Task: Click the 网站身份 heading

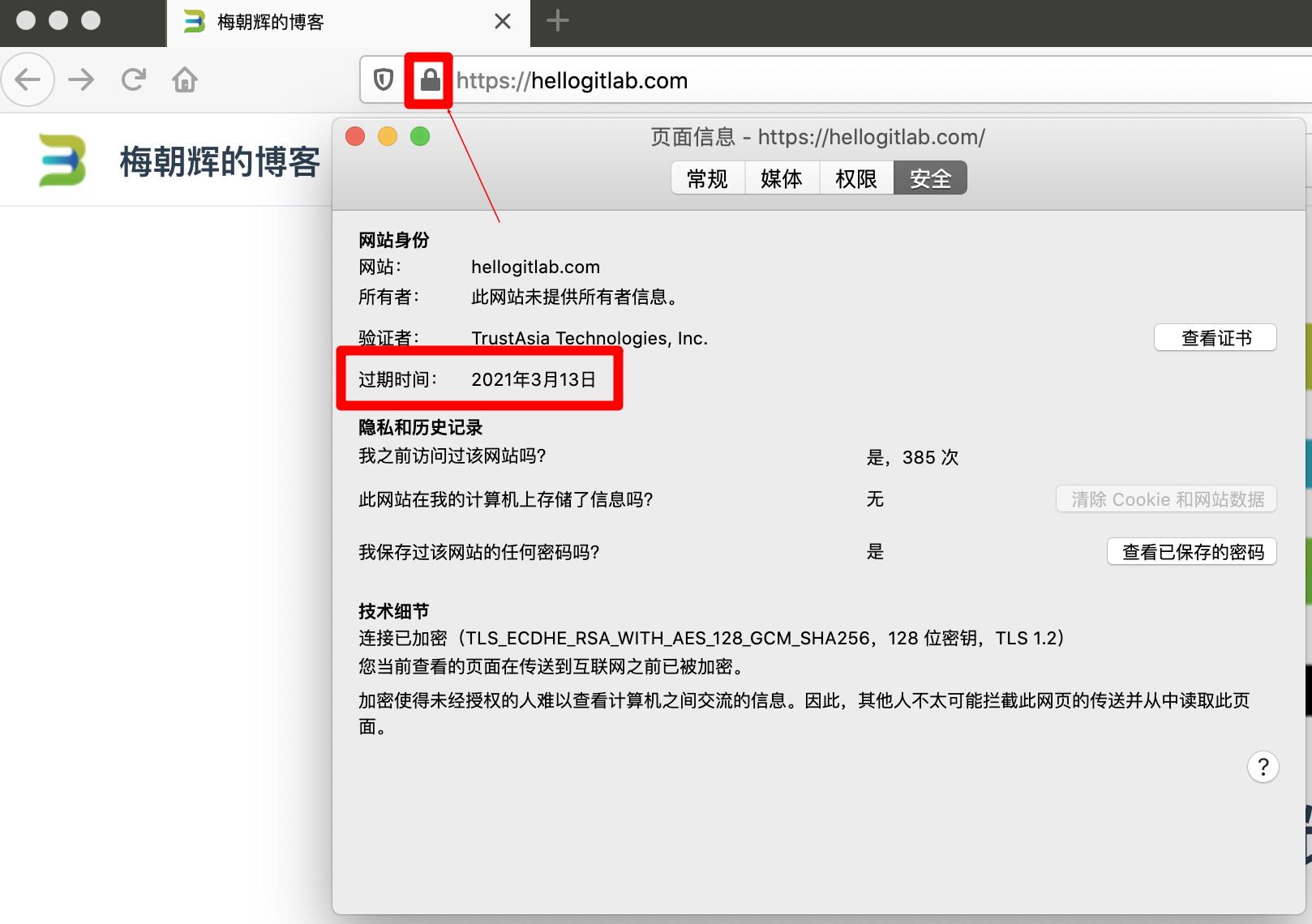Action: click(394, 240)
